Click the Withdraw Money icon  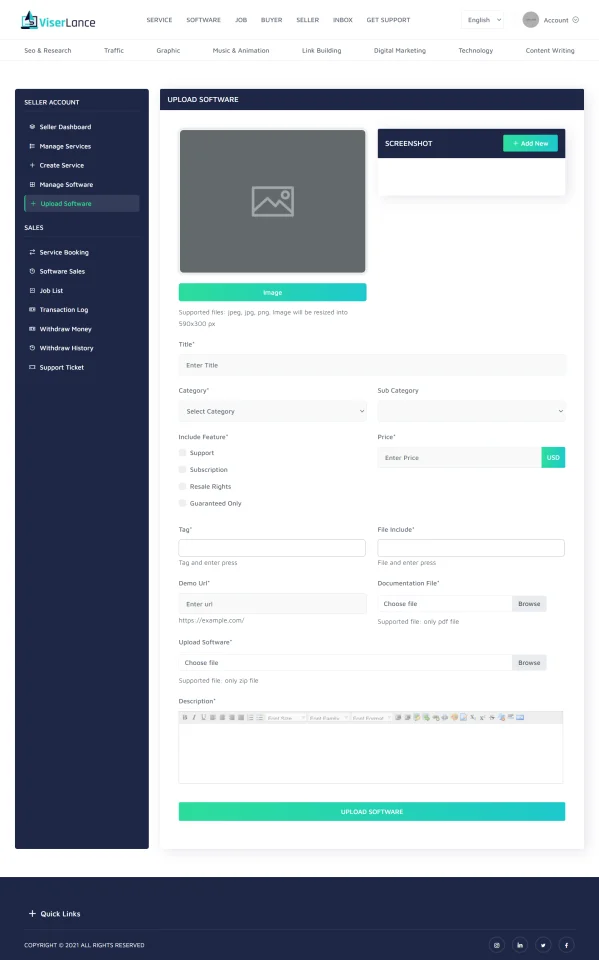pos(32,329)
